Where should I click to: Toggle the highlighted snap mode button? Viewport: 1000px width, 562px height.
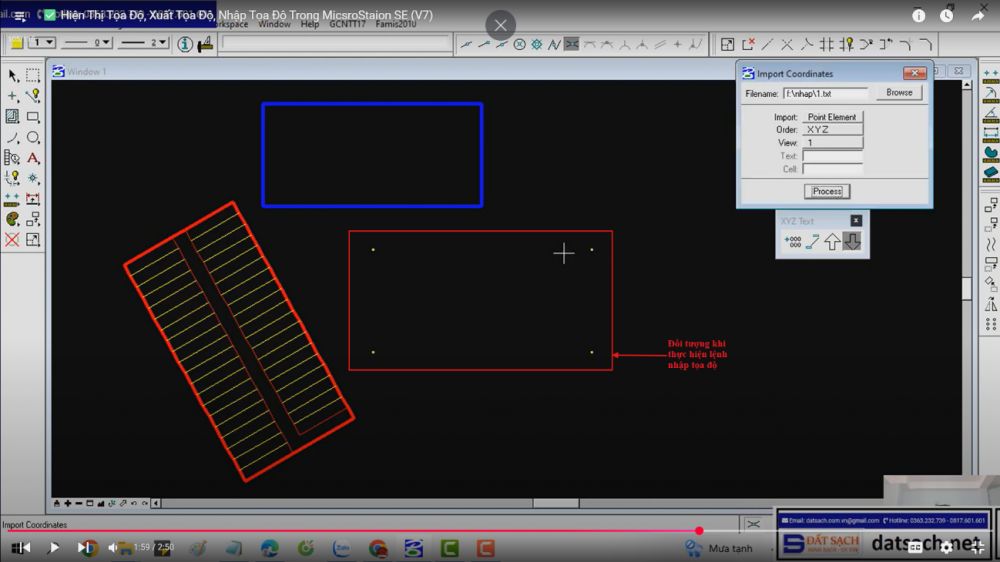tap(571, 44)
